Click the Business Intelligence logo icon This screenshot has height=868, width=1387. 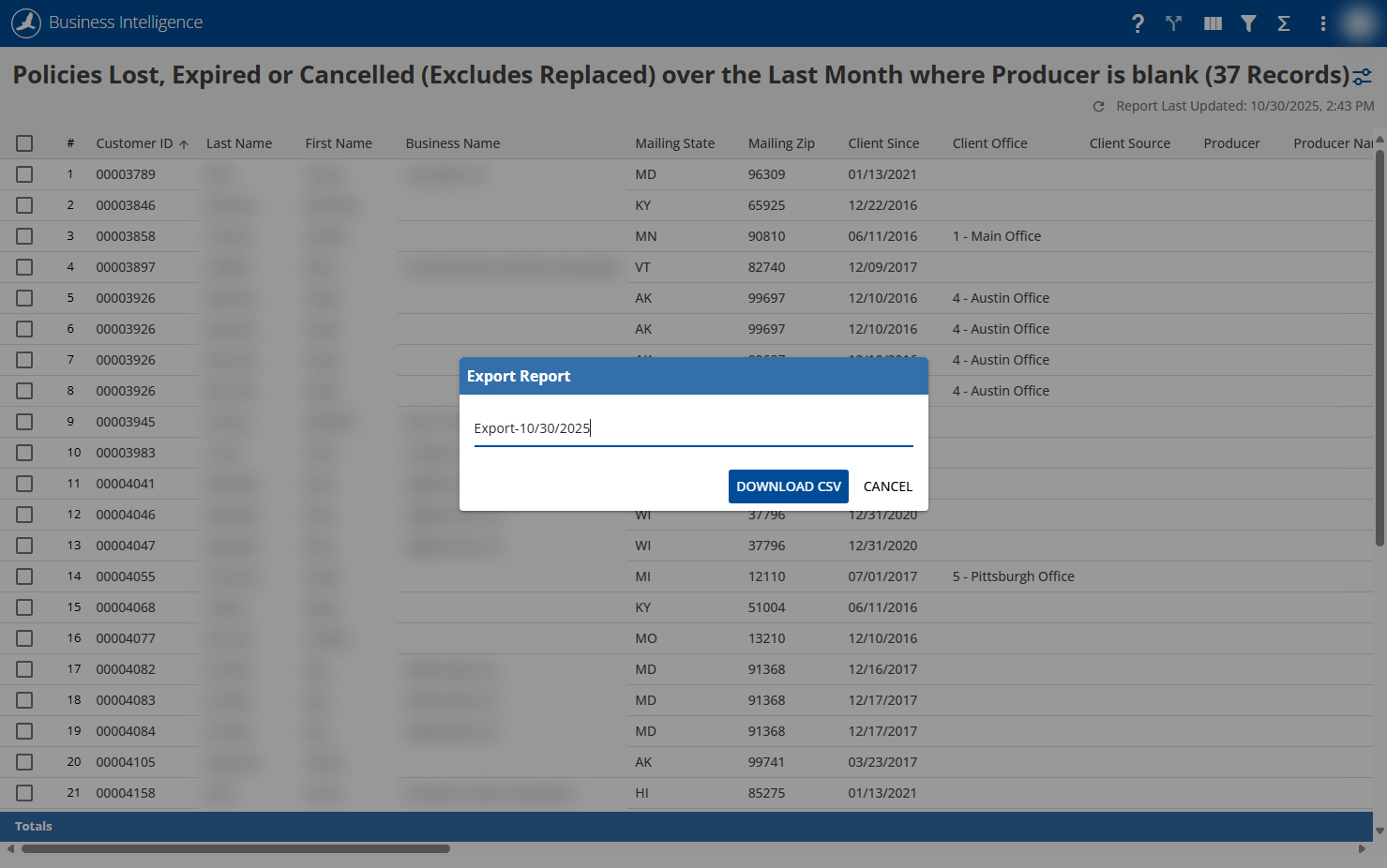coord(26,22)
